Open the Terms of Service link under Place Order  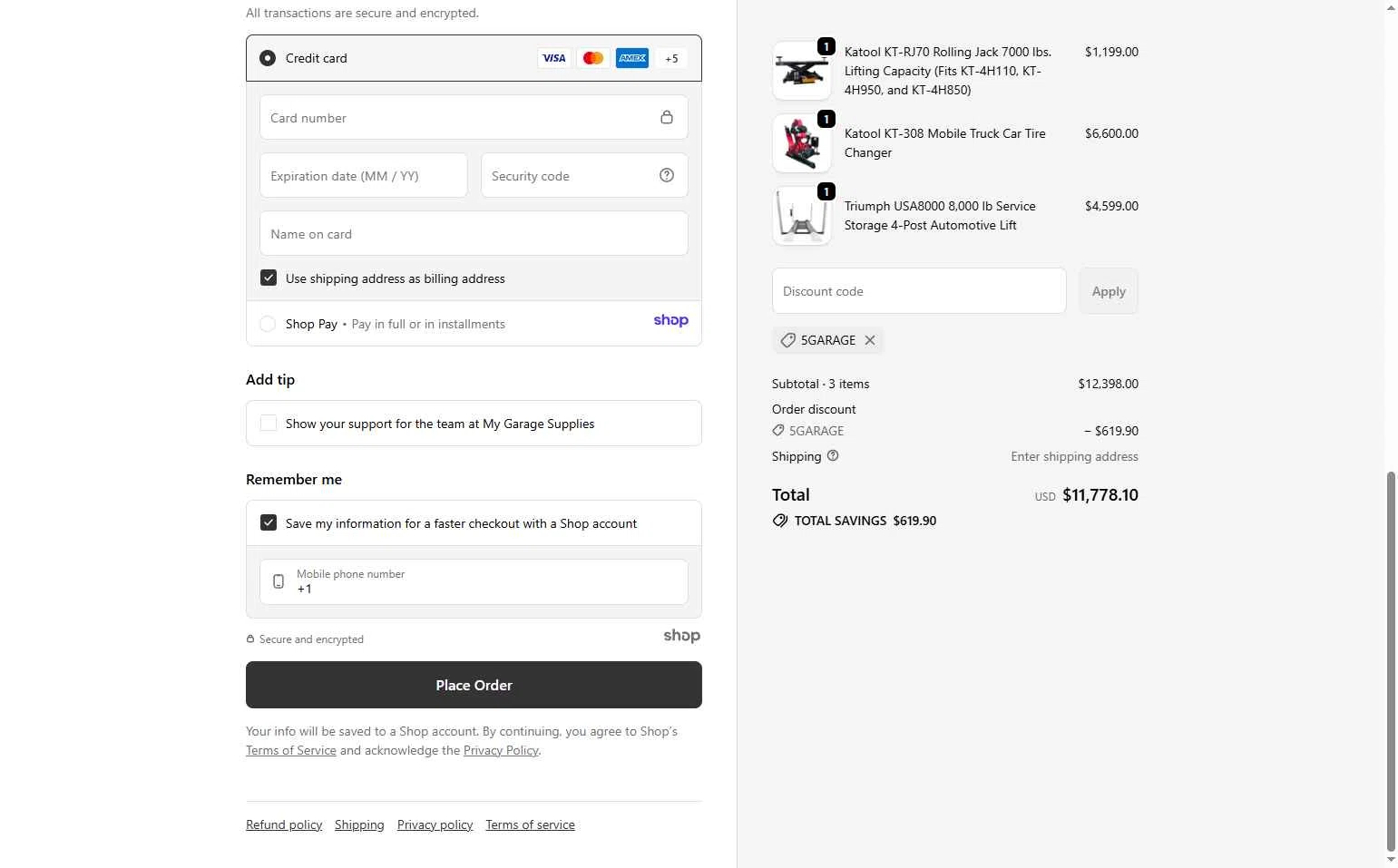[x=291, y=750]
